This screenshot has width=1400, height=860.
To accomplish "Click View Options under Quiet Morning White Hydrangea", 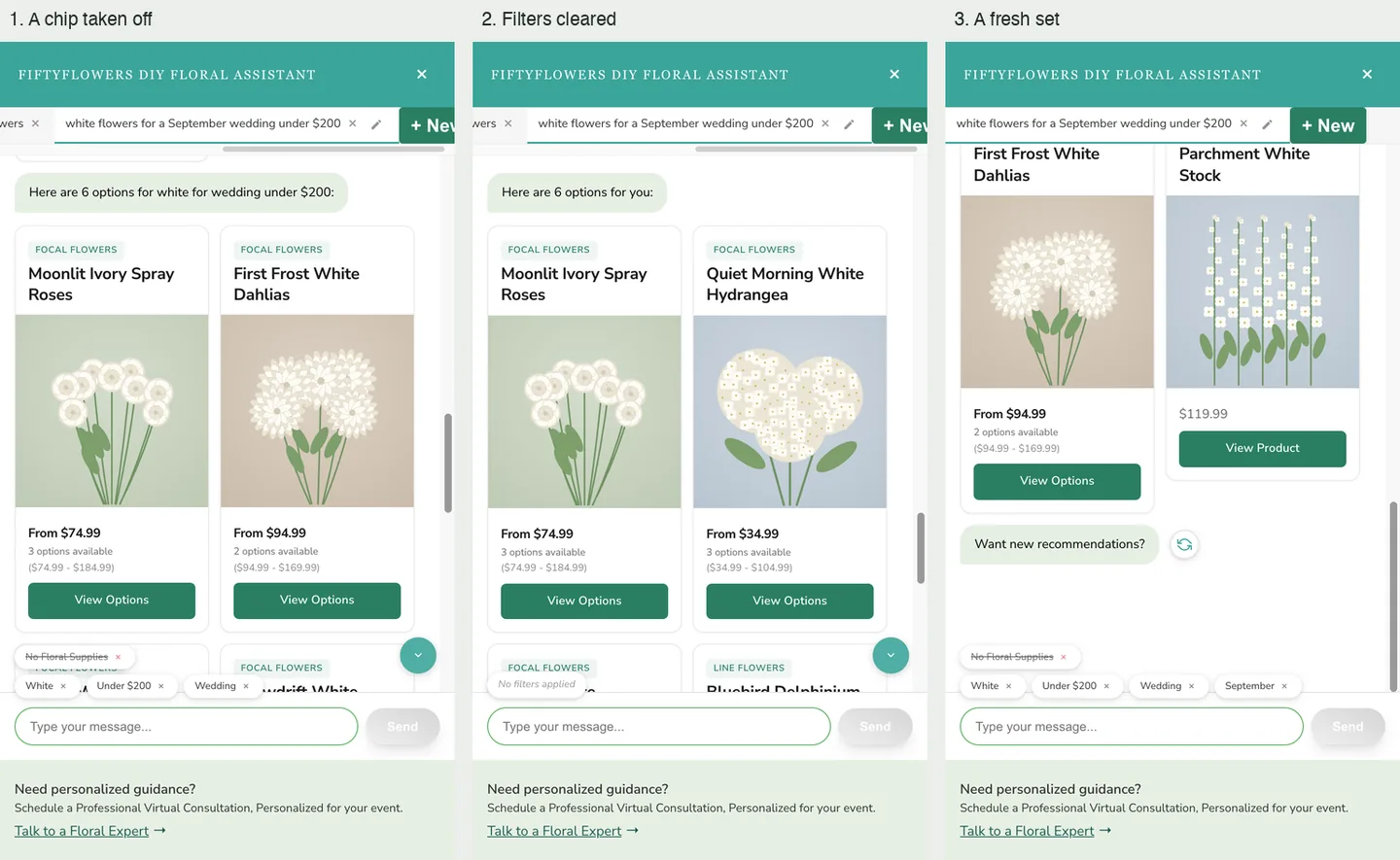I will pyautogui.click(x=789, y=601).
